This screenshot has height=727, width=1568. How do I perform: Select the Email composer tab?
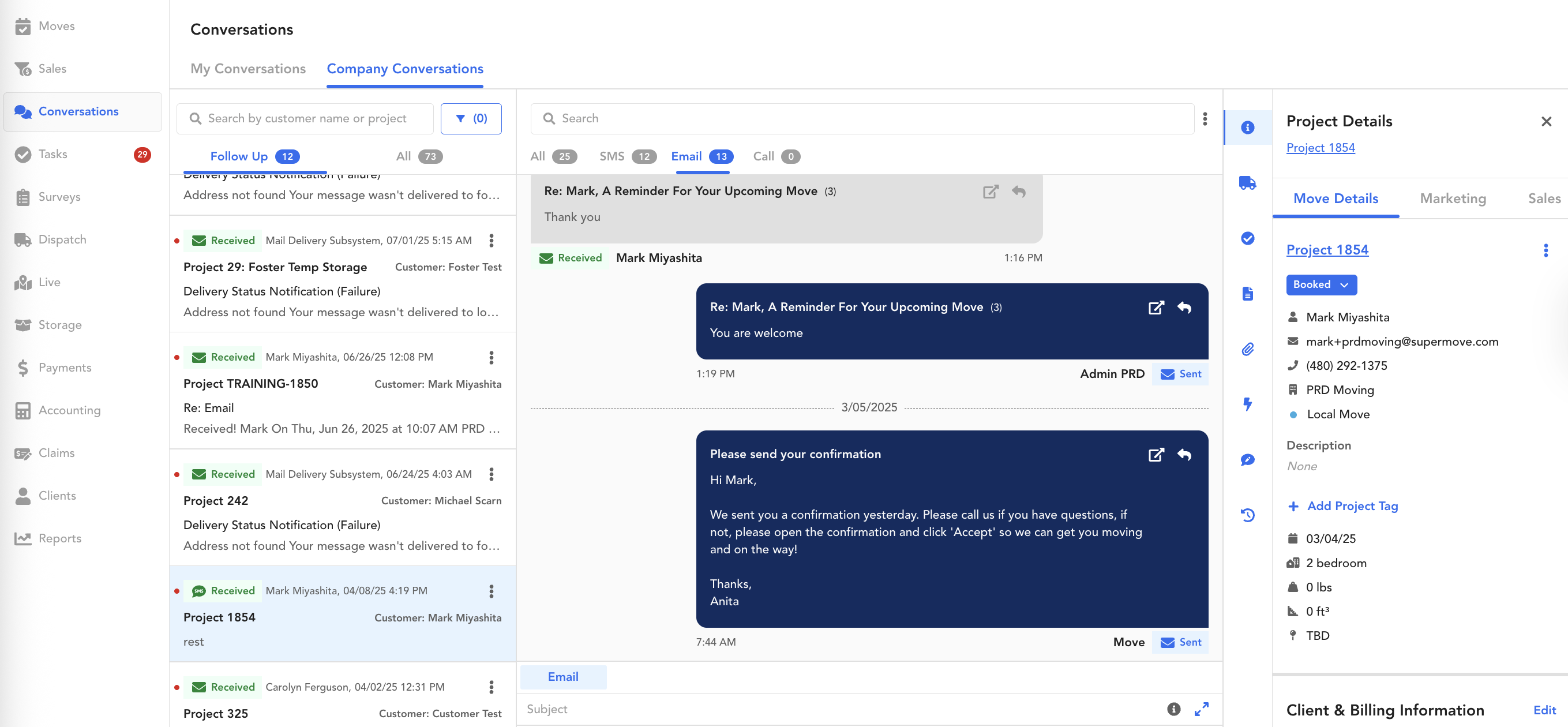pos(562,677)
